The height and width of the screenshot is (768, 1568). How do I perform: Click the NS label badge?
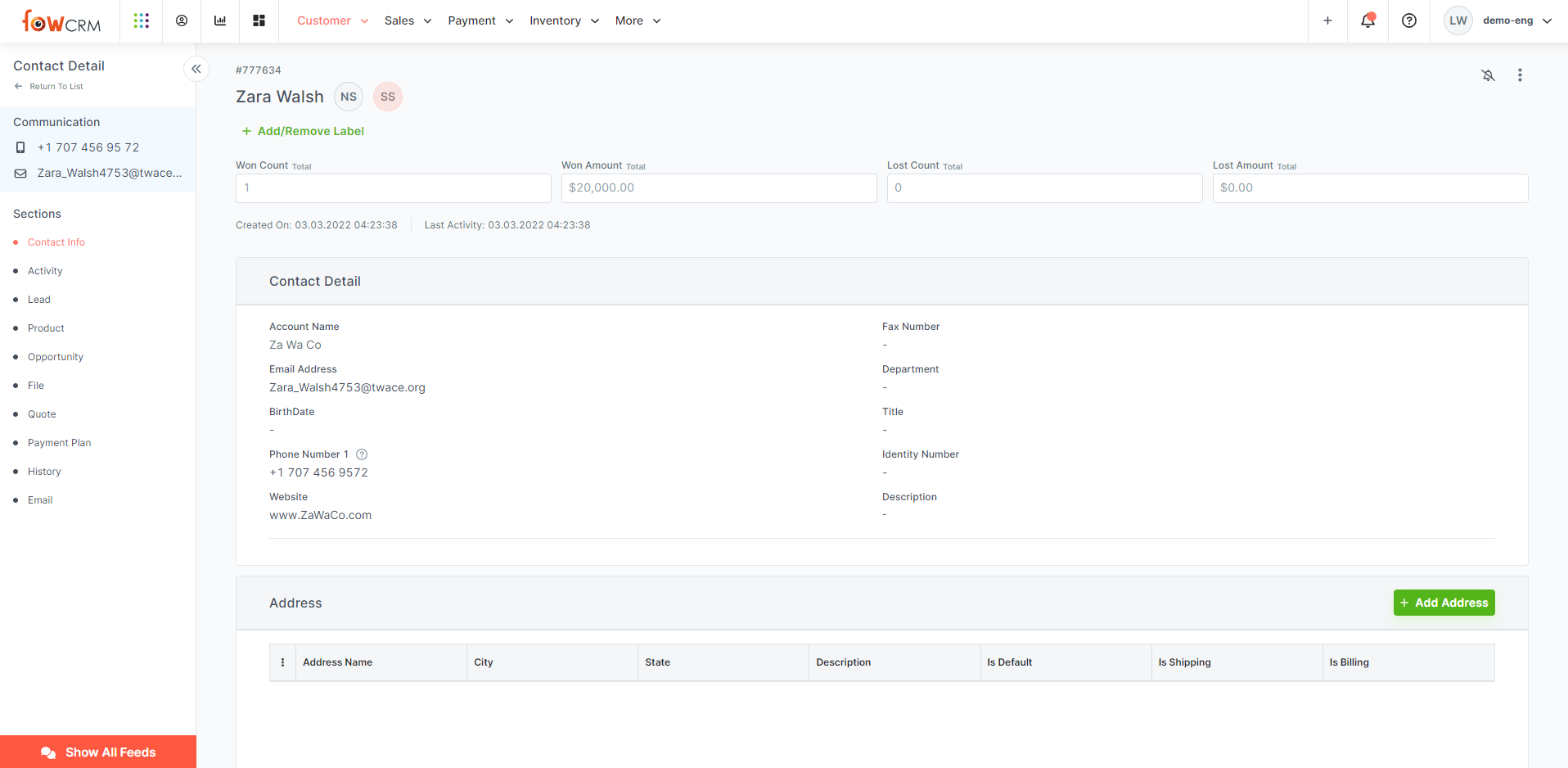coord(349,97)
